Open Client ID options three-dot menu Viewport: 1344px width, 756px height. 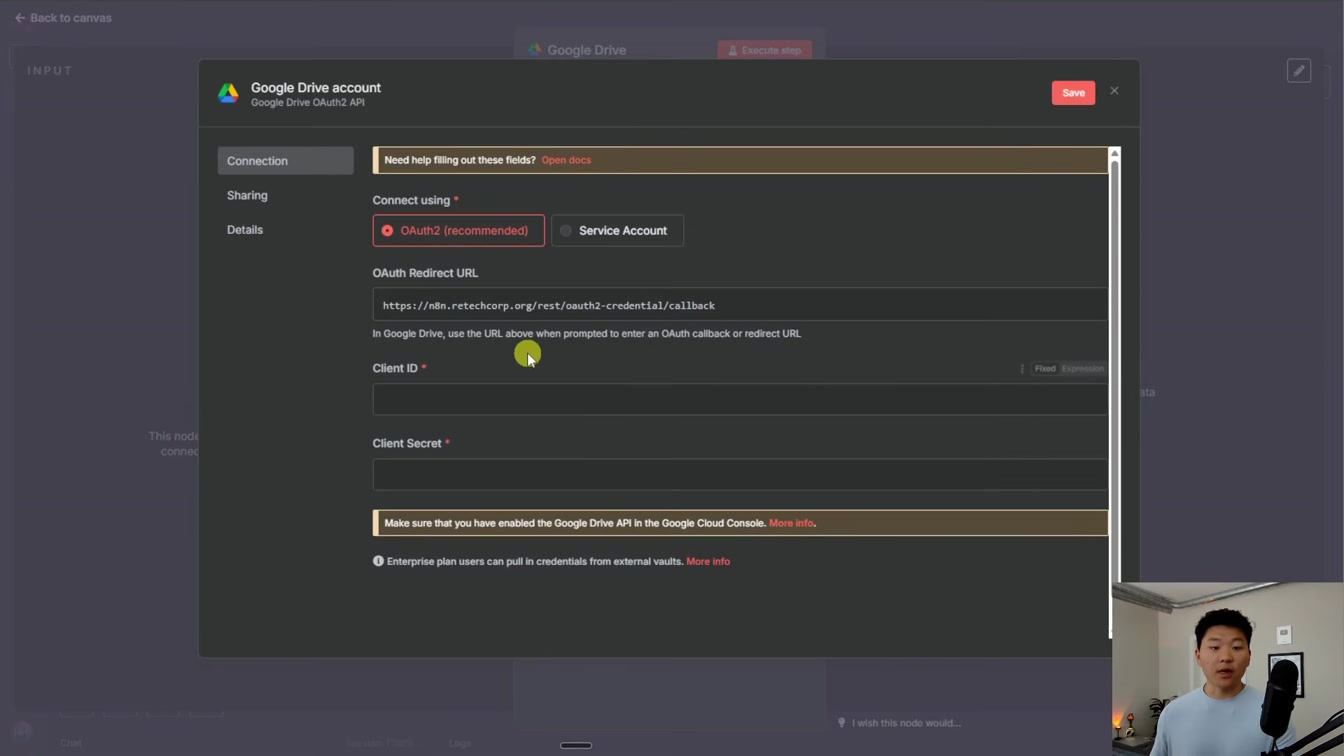click(x=1022, y=369)
